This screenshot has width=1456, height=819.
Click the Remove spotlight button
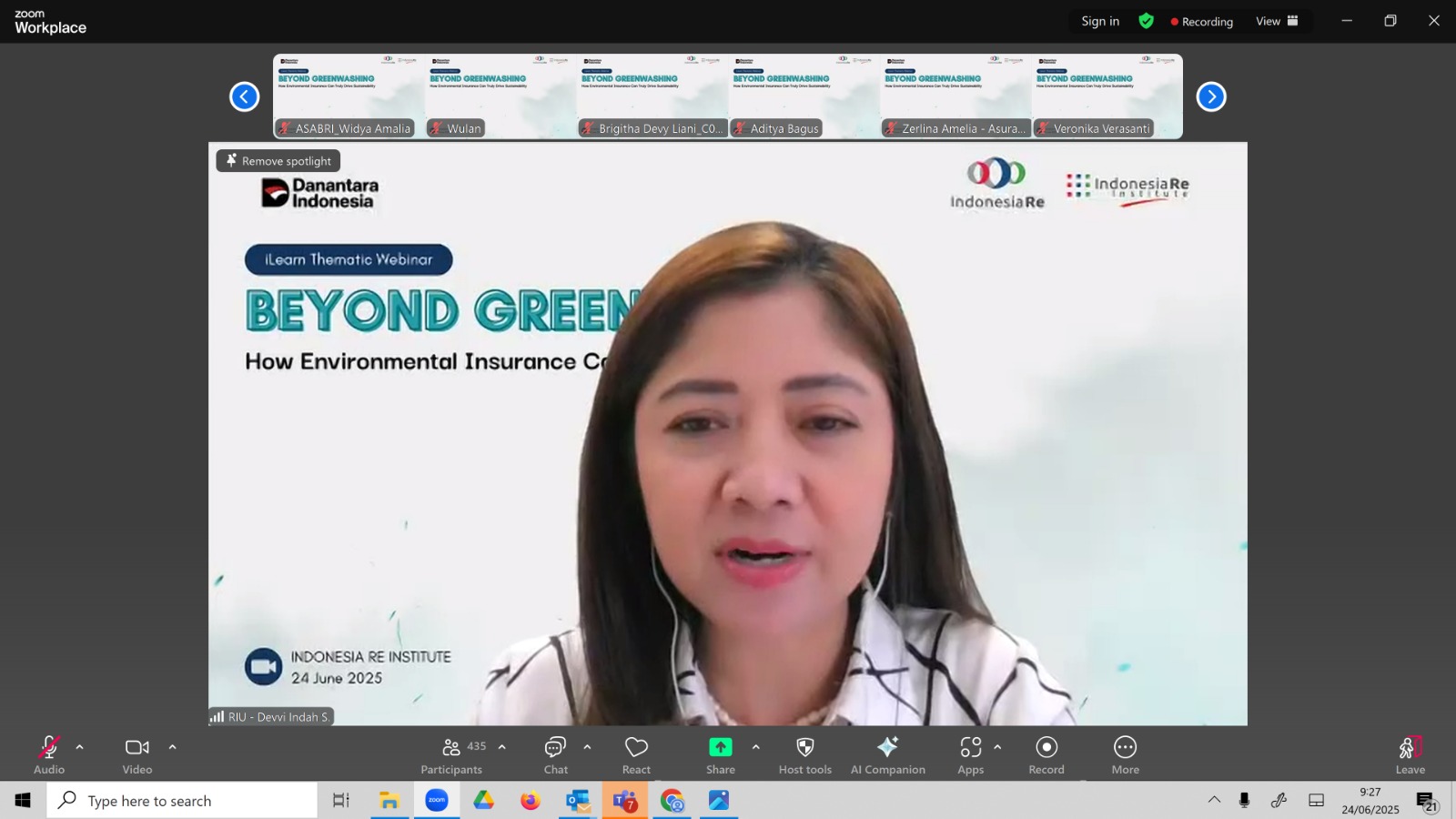click(278, 161)
